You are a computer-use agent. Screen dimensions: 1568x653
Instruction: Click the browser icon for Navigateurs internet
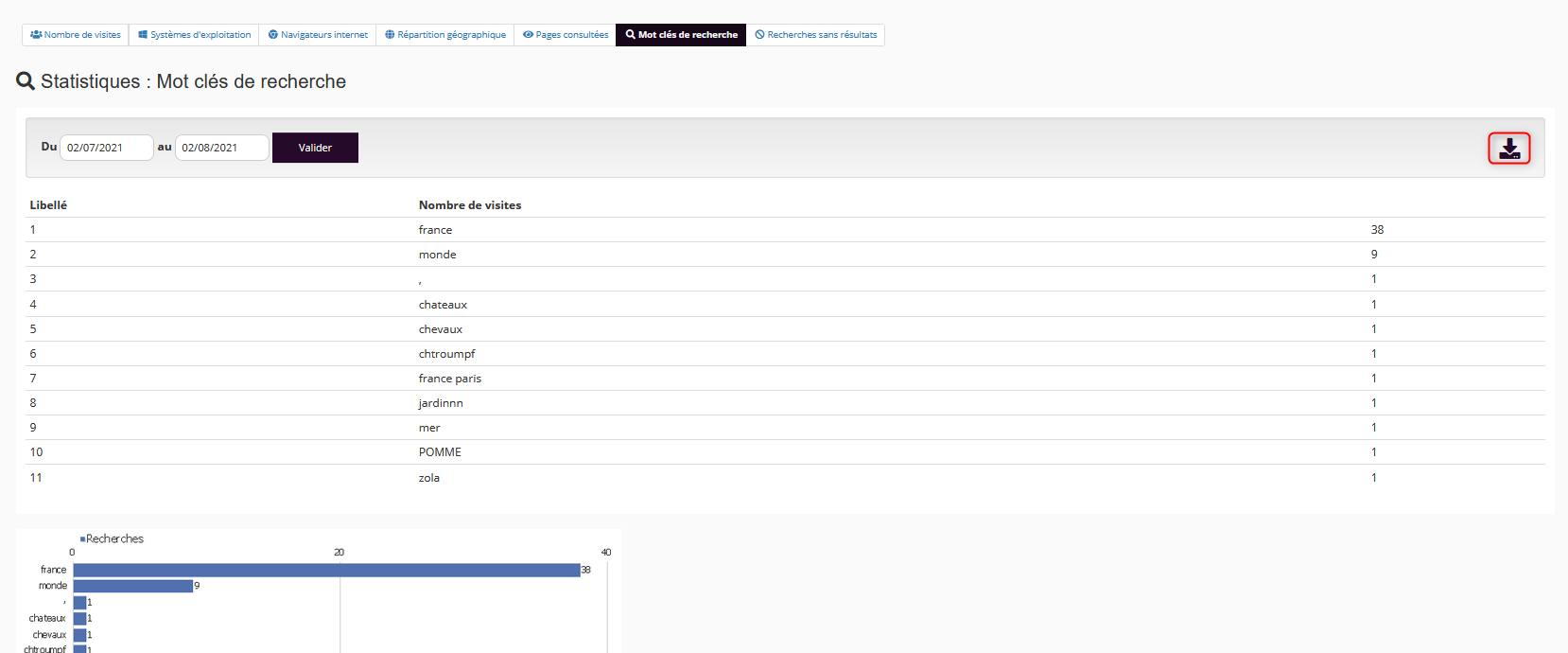click(x=273, y=35)
